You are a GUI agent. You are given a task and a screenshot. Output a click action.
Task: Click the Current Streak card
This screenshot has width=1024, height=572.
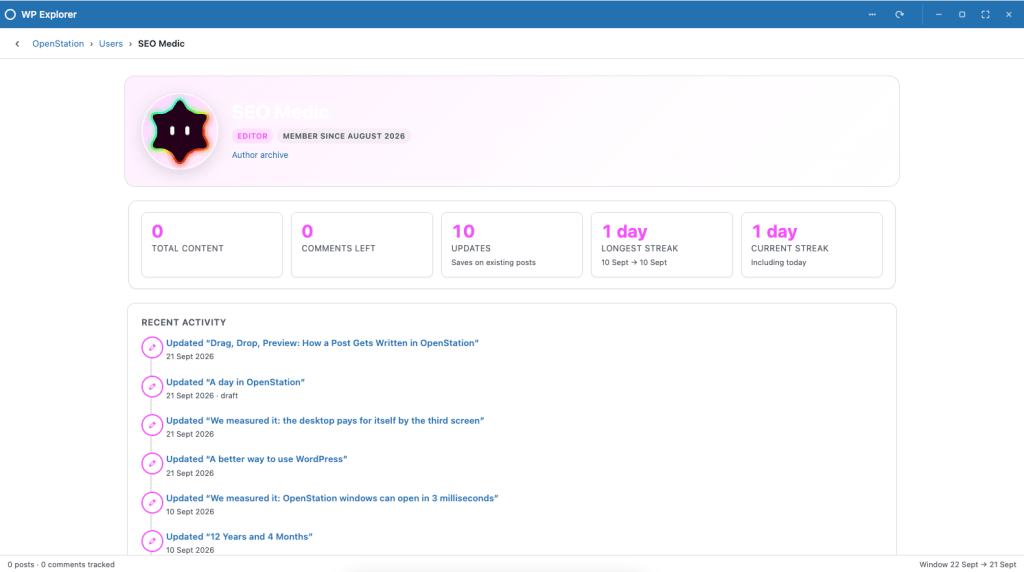(x=812, y=245)
